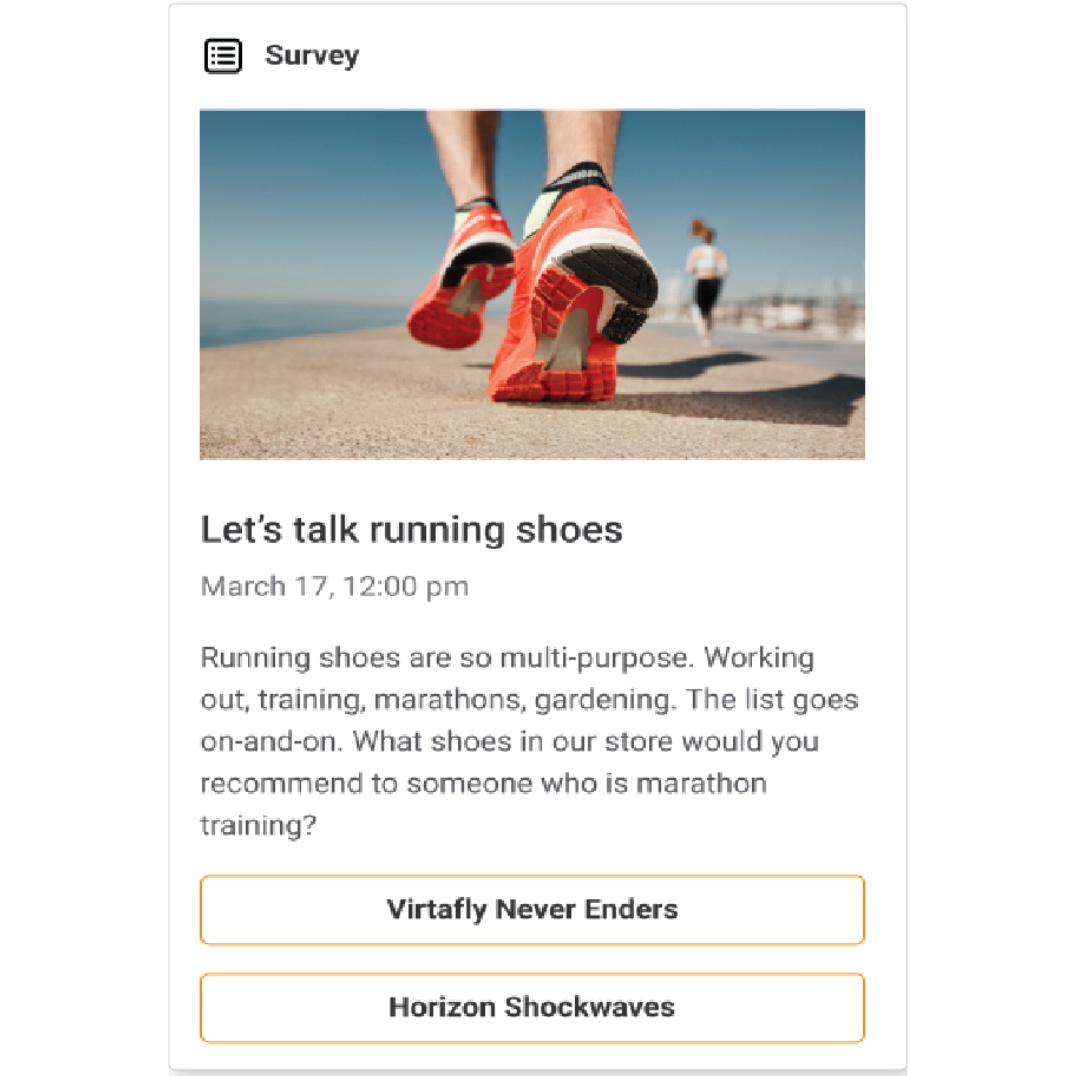This screenshot has height=1076, width=1076.
Task: Click the March 17, 12:00 pm timestamp
Action: (x=334, y=587)
